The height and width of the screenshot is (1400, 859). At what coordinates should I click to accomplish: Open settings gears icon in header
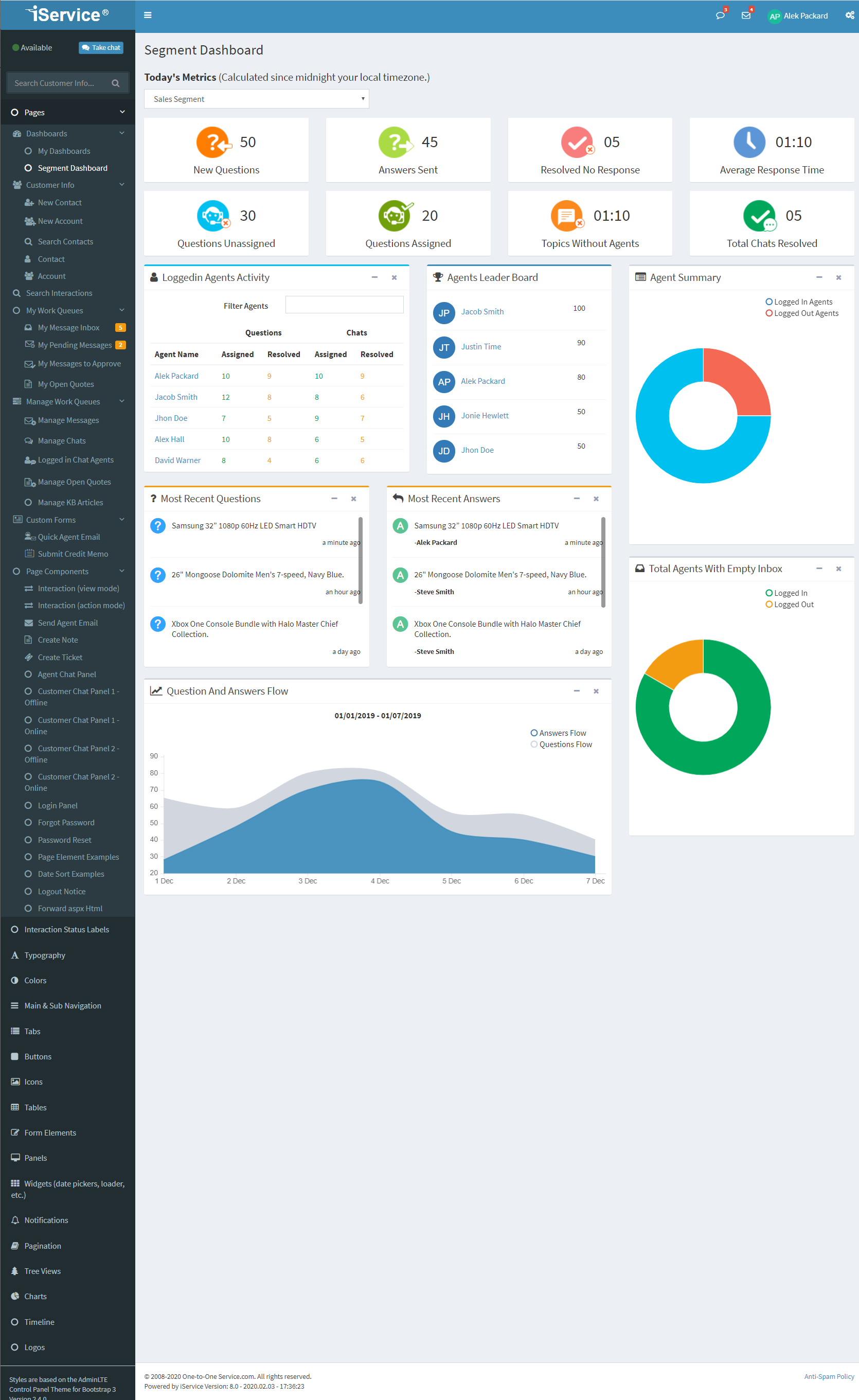[x=849, y=15]
